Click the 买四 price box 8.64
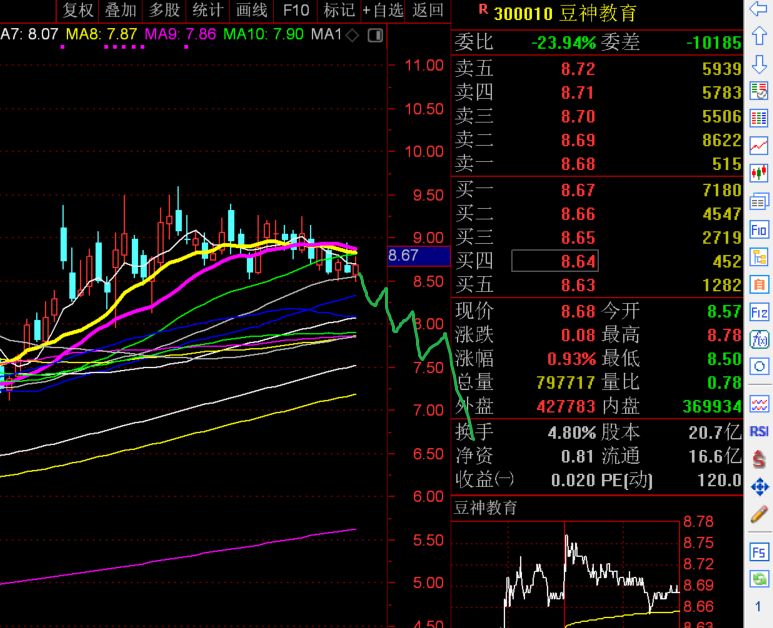The height and width of the screenshot is (628, 773). pyautogui.click(x=555, y=261)
